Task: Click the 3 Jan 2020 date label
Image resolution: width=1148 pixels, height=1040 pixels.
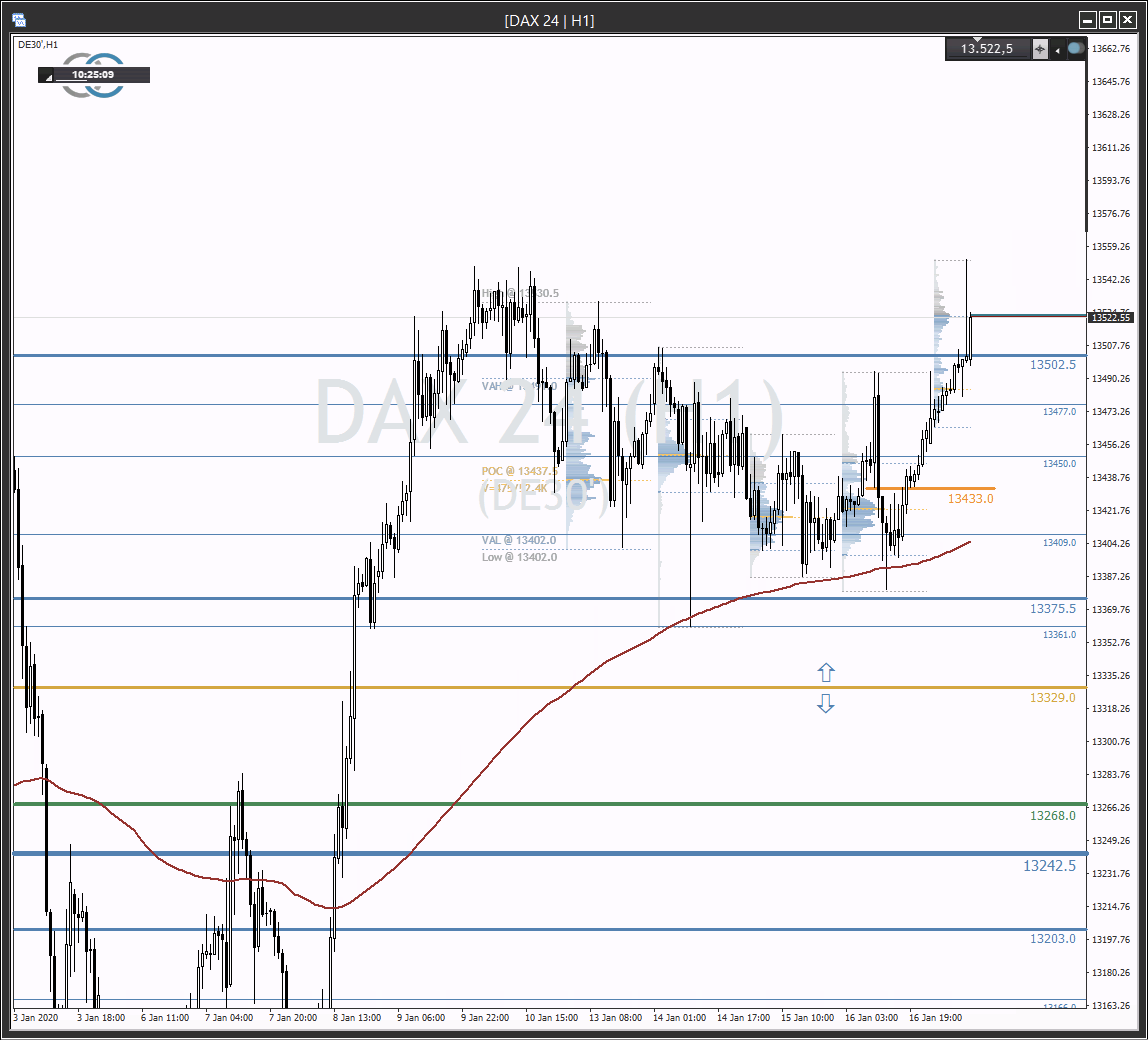Action: coord(35,1018)
